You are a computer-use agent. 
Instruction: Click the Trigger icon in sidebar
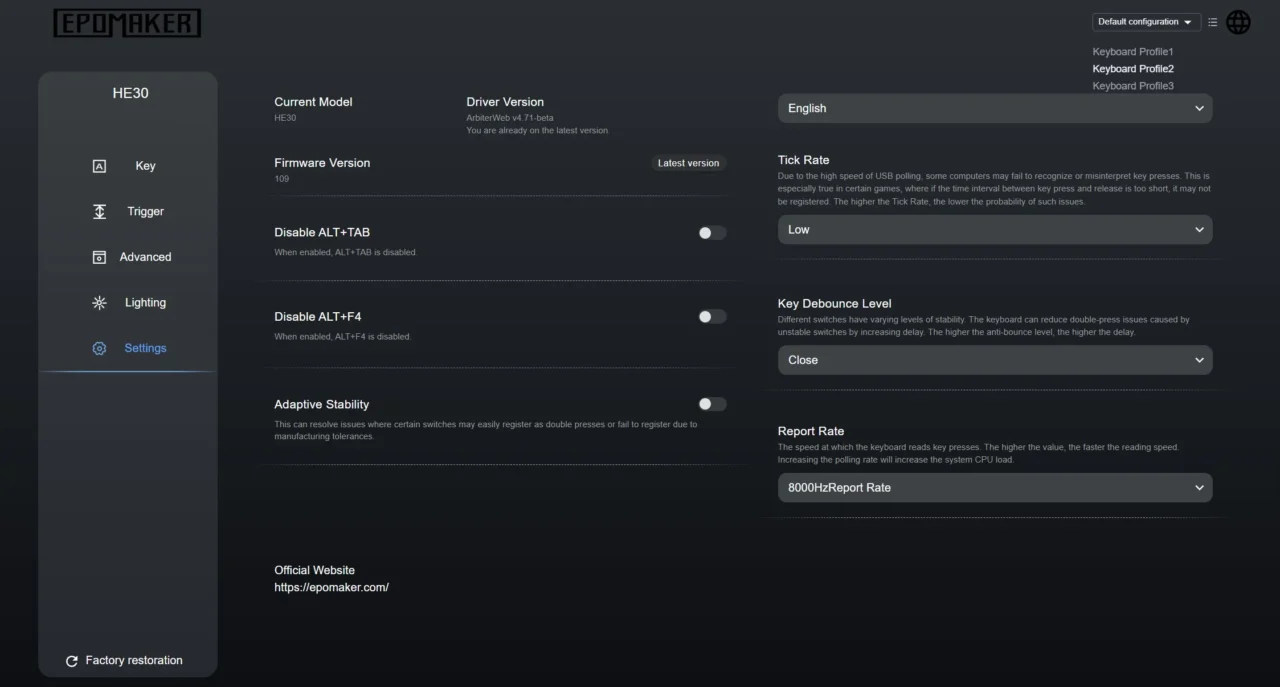pos(99,212)
